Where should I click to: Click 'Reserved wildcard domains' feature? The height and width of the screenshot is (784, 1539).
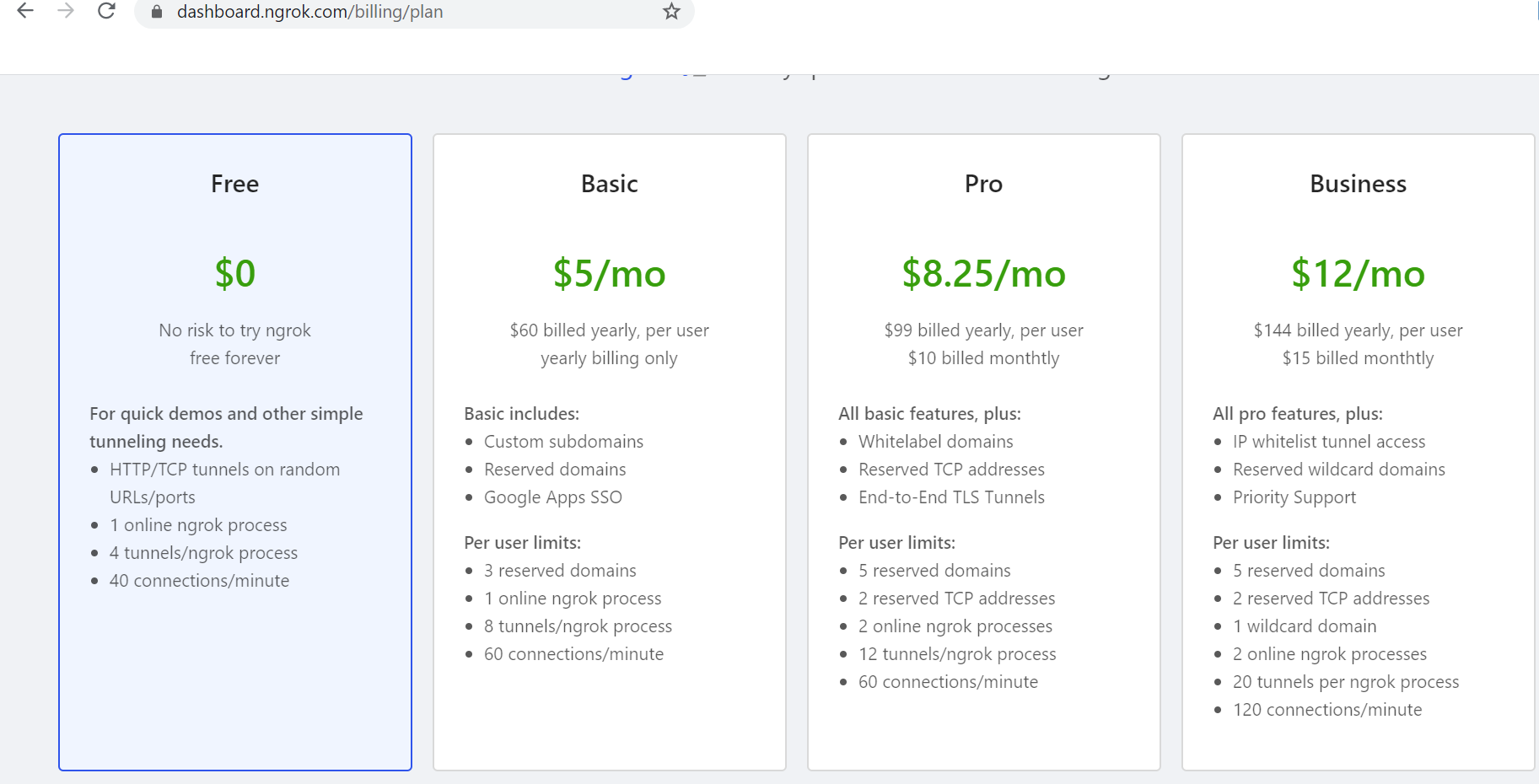[x=1339, y=470]
